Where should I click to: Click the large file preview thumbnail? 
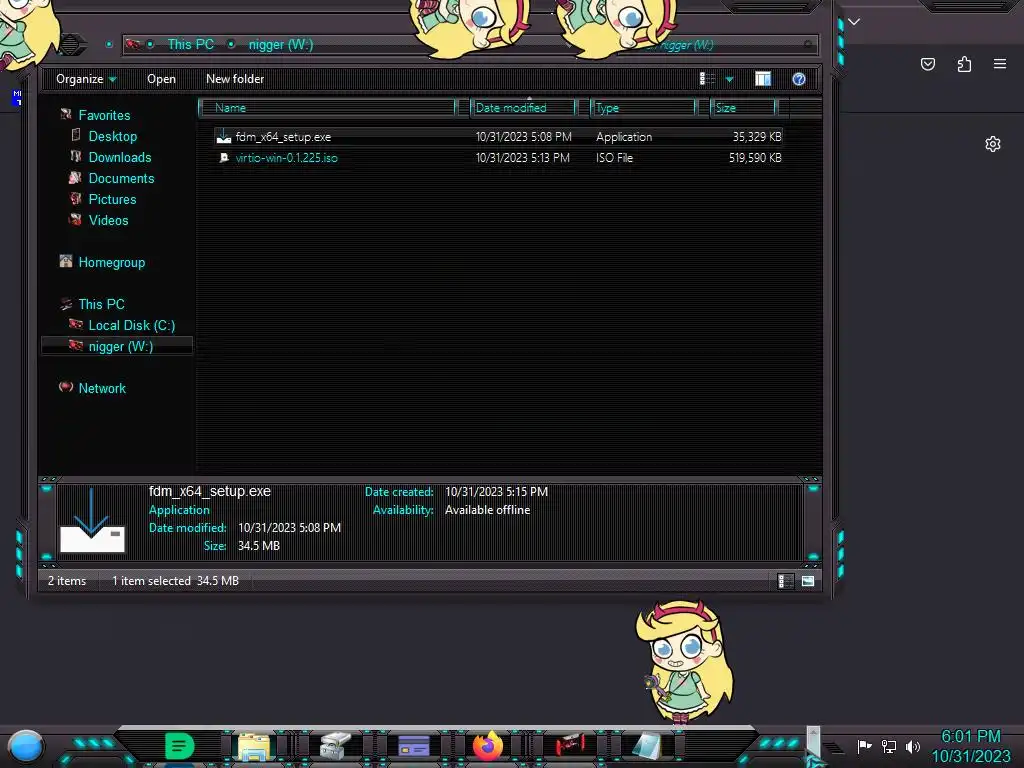coord(92,520)
